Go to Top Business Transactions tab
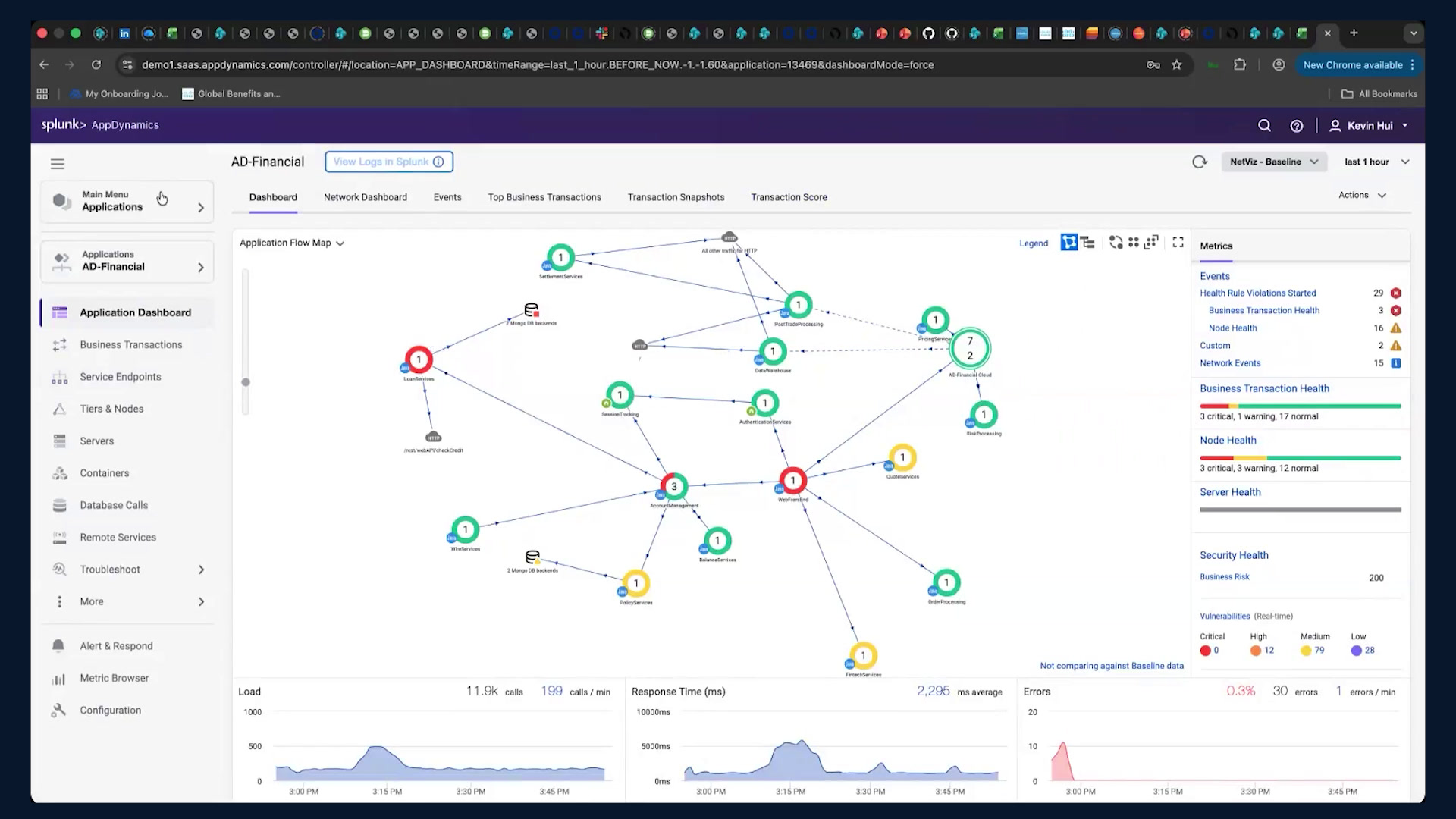 point(544,197)
